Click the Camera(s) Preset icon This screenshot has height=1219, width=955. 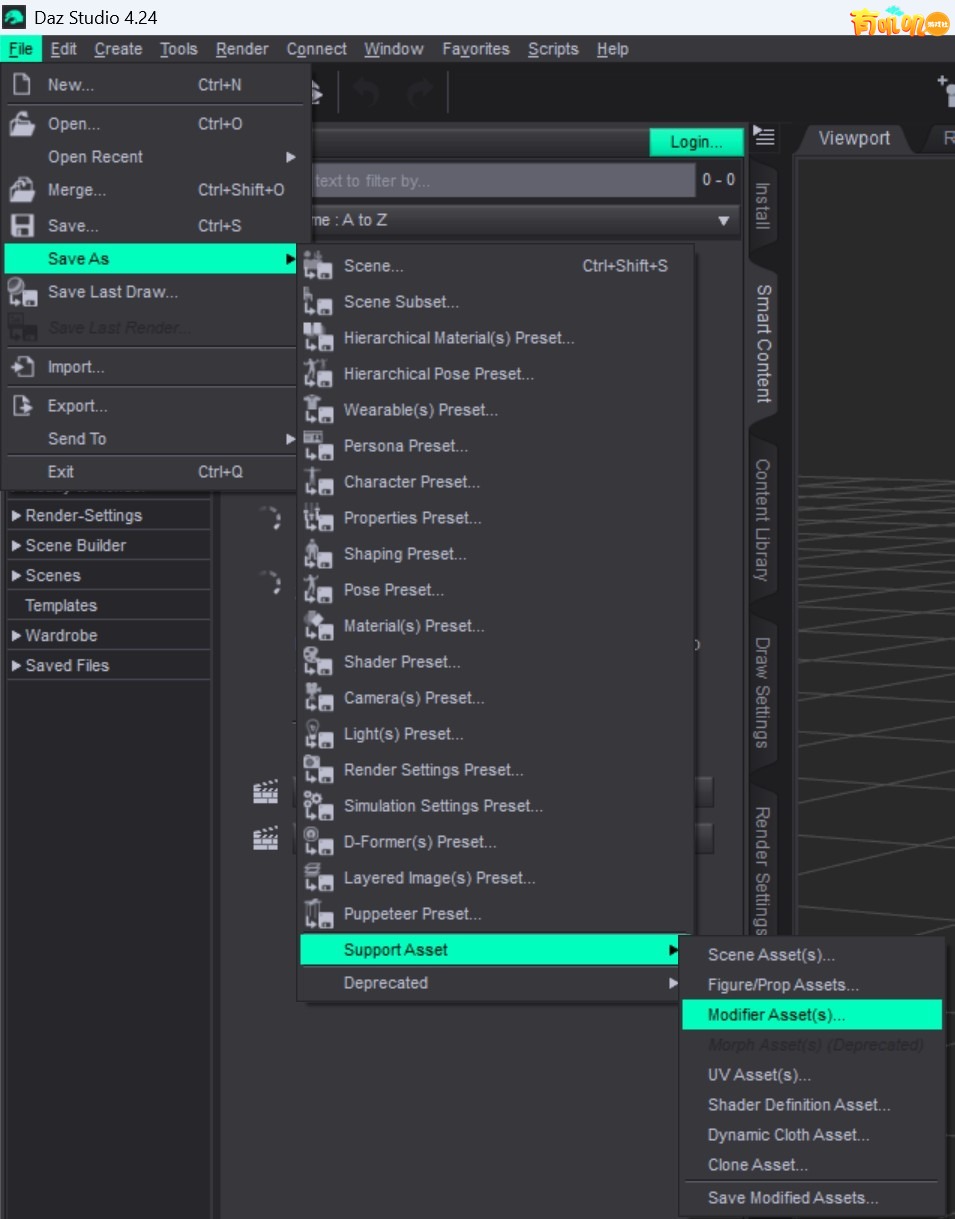pos(318,698)
